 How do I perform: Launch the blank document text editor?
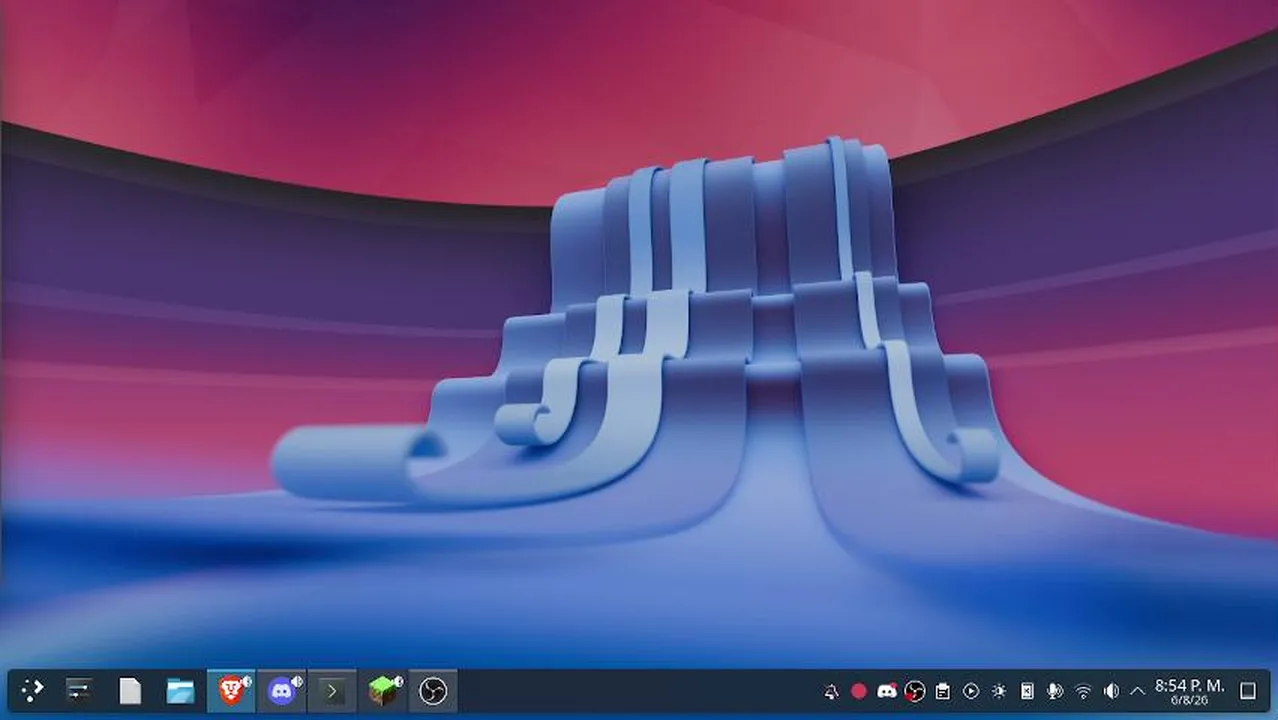click(x=130, y=691)
